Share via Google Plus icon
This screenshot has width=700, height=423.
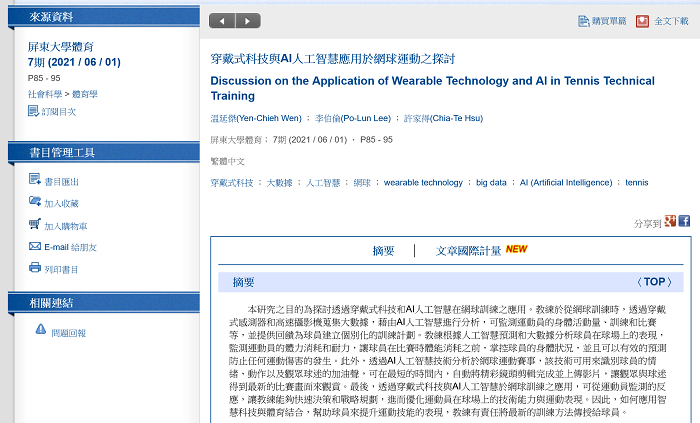(x=670, y=221)
